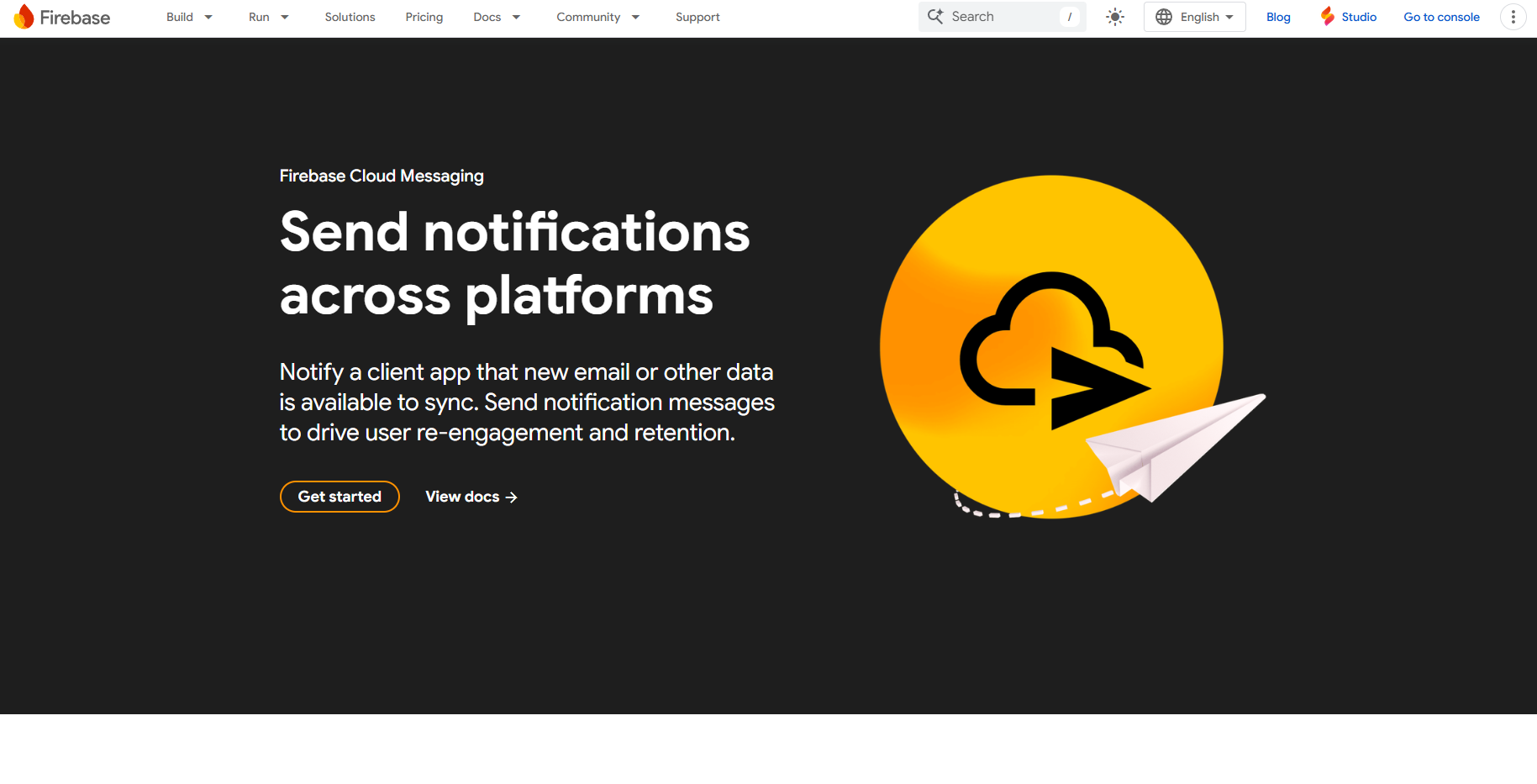1537x784 pixels.
Task: Go to the Pricing page
Action: (424, 17)
